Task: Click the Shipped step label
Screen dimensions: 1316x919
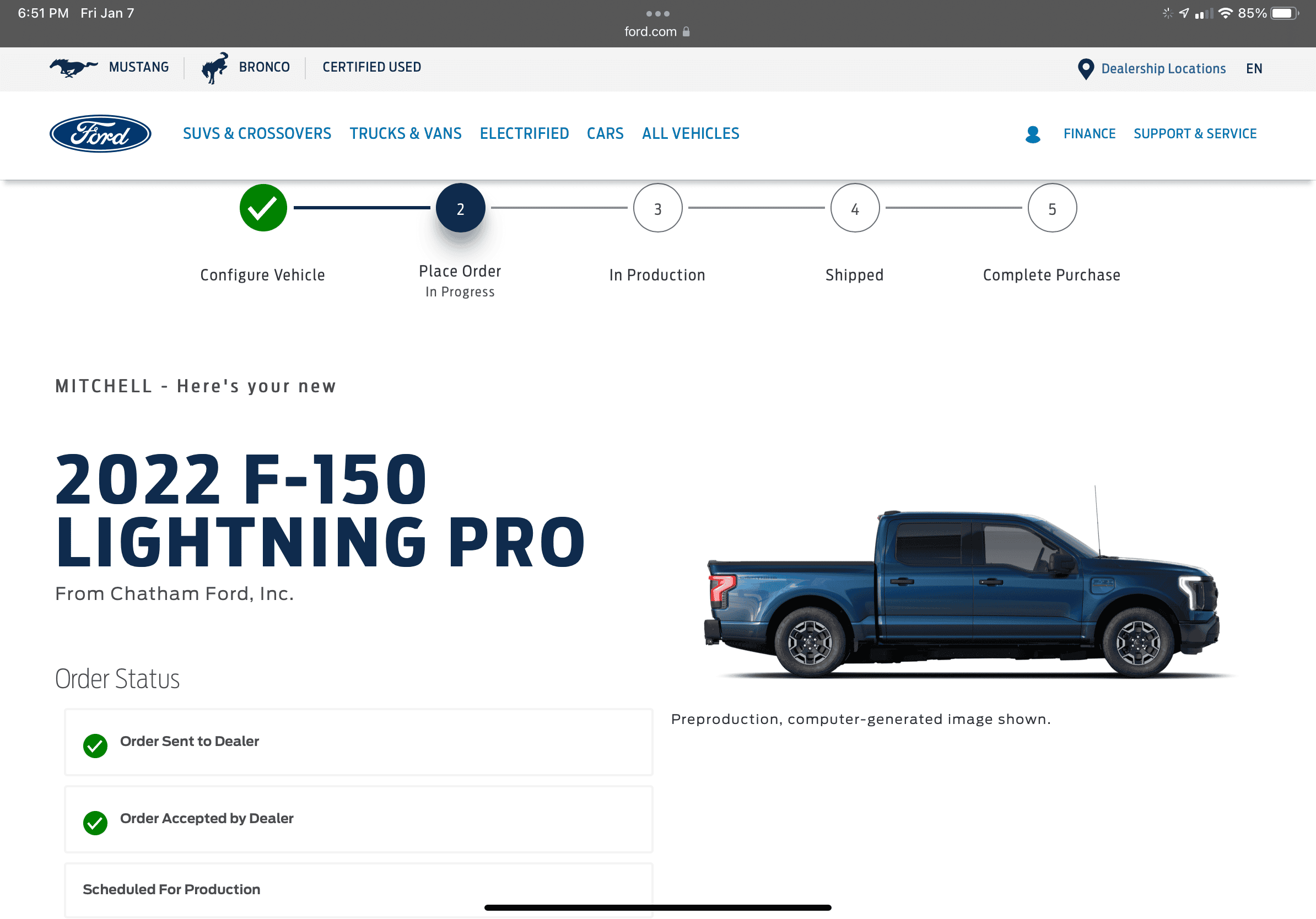Action: click(854, 275)
